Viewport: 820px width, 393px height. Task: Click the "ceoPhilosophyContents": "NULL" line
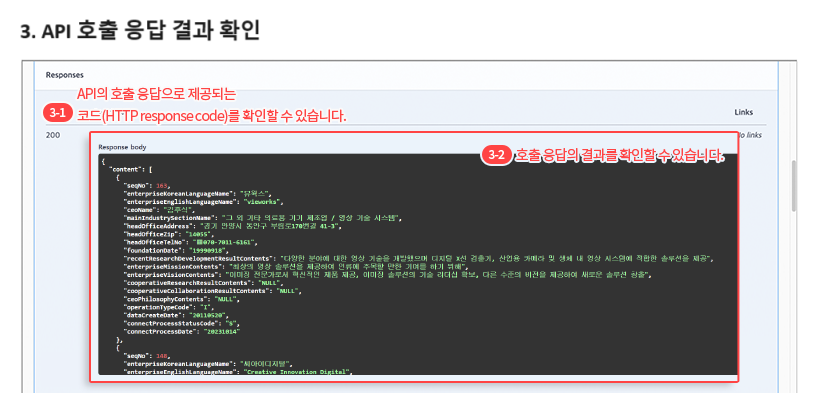[182, 299]
